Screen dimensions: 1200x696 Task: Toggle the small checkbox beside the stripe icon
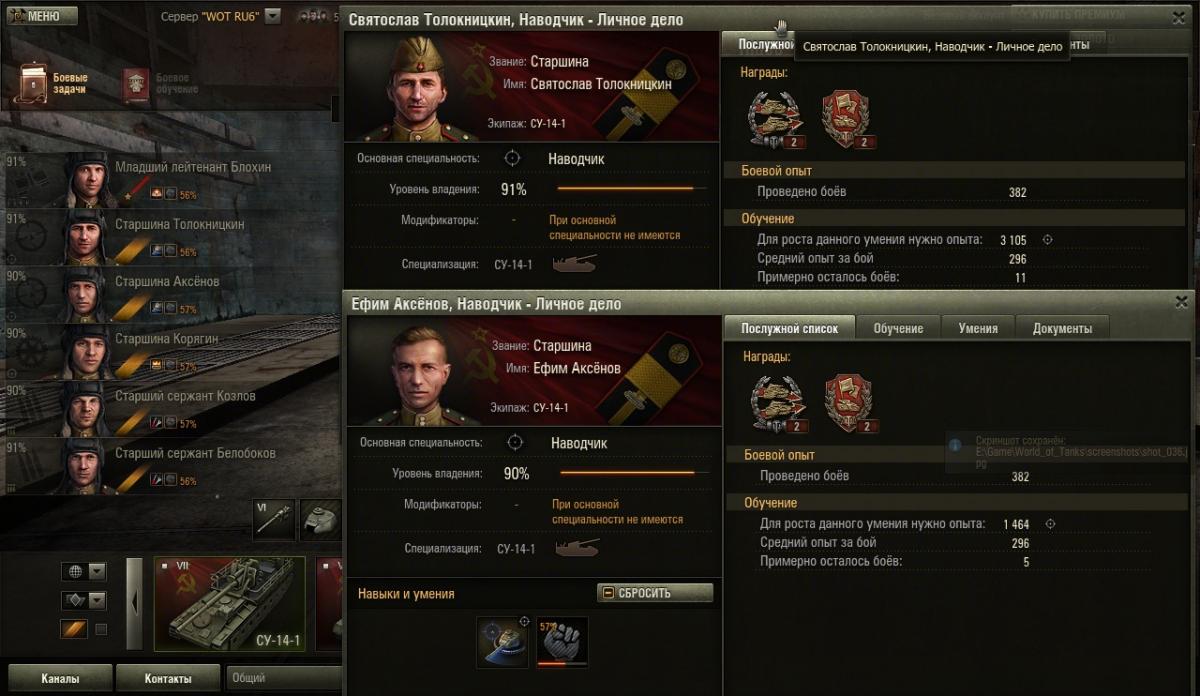click(x=101, y=630)
